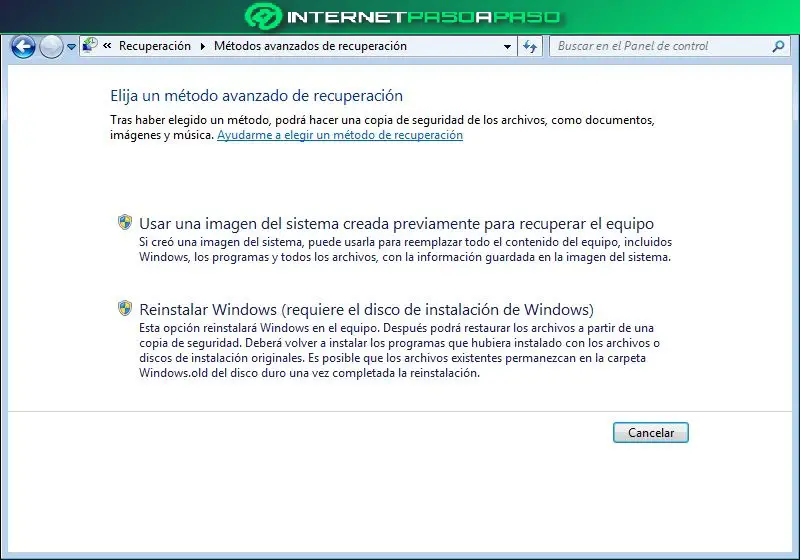Click the double chevron before Recuperación
The width and height of the screenshot is (800, 560).
107,45
